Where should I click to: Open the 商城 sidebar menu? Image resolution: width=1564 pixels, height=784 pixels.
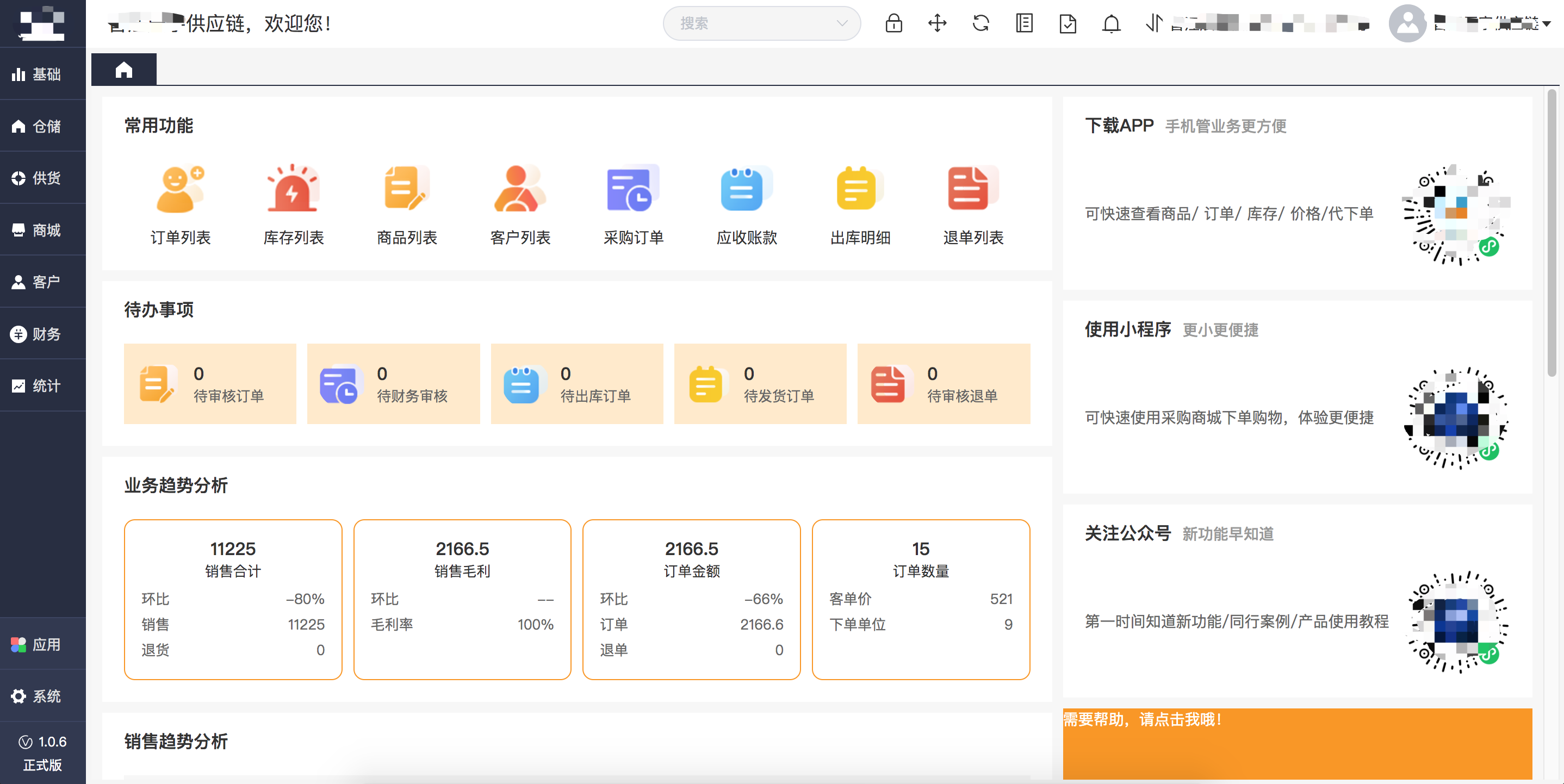click(43, 230)
